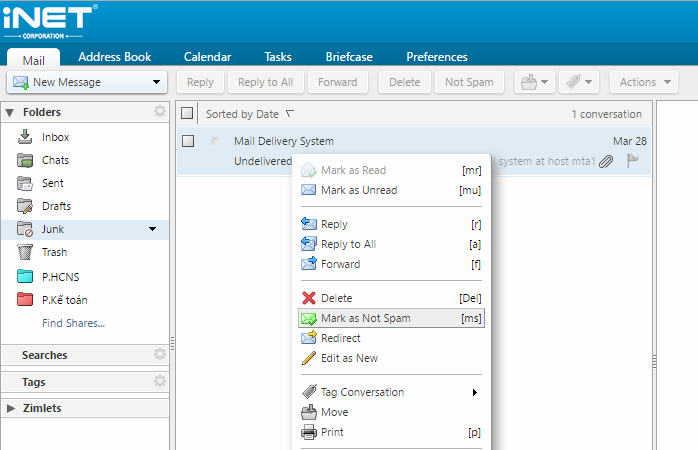The image size is (698, 450).
Task: Expand the Zimlets section
Action: [x=11, y=408]
